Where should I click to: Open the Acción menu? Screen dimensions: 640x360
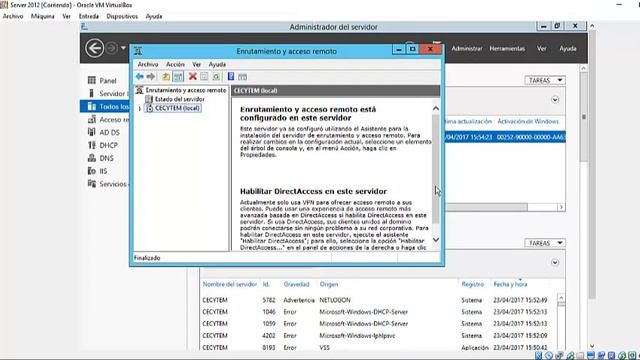tap(175, 64)
